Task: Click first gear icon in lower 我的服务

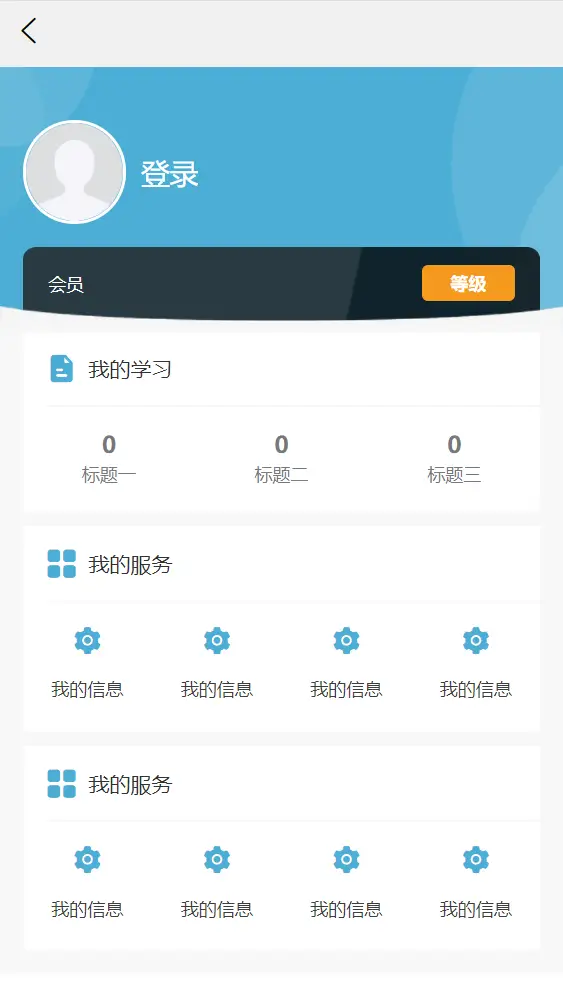Action: point(87,860)
